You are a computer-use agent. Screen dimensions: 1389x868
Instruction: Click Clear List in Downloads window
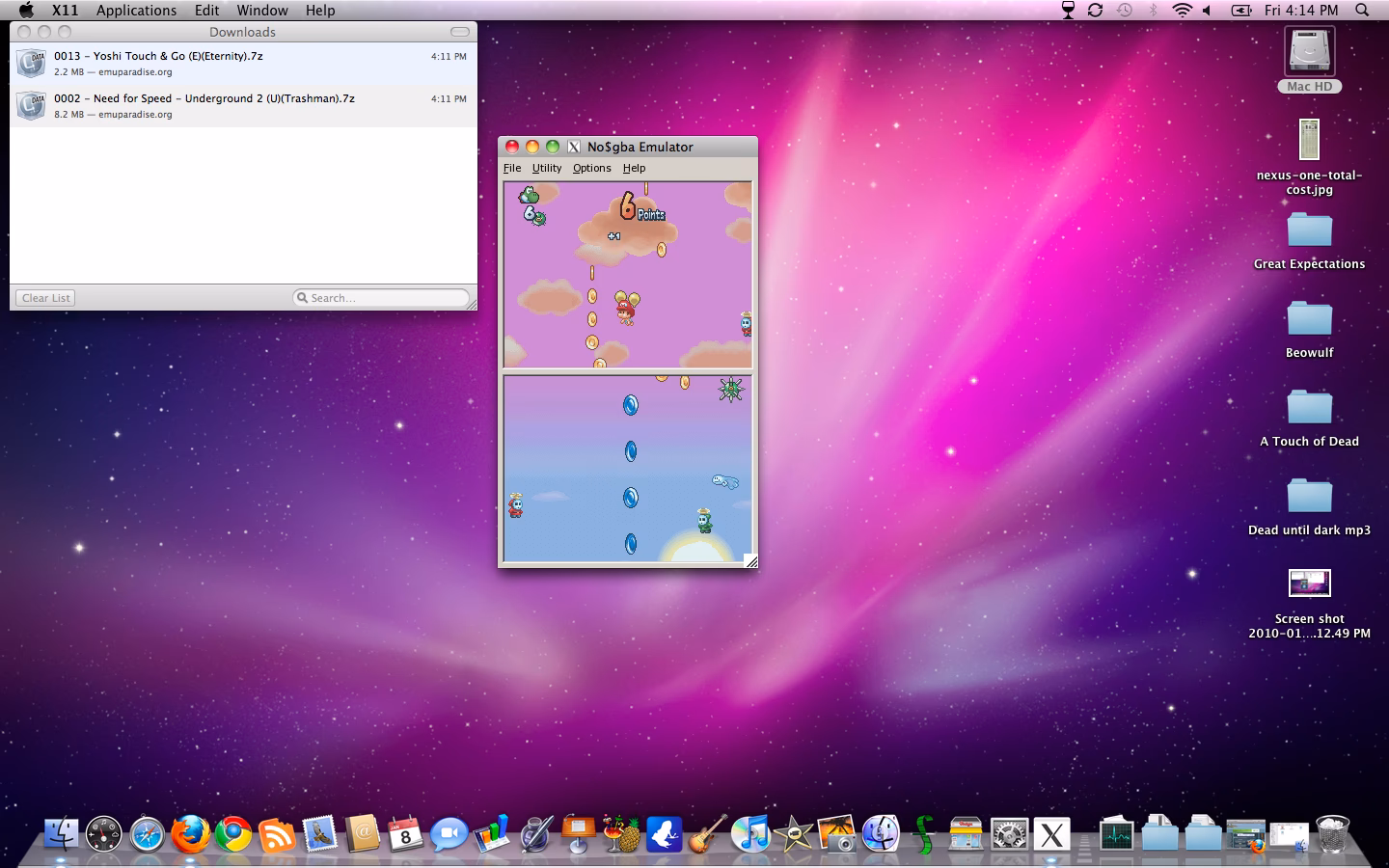[46, 298]
